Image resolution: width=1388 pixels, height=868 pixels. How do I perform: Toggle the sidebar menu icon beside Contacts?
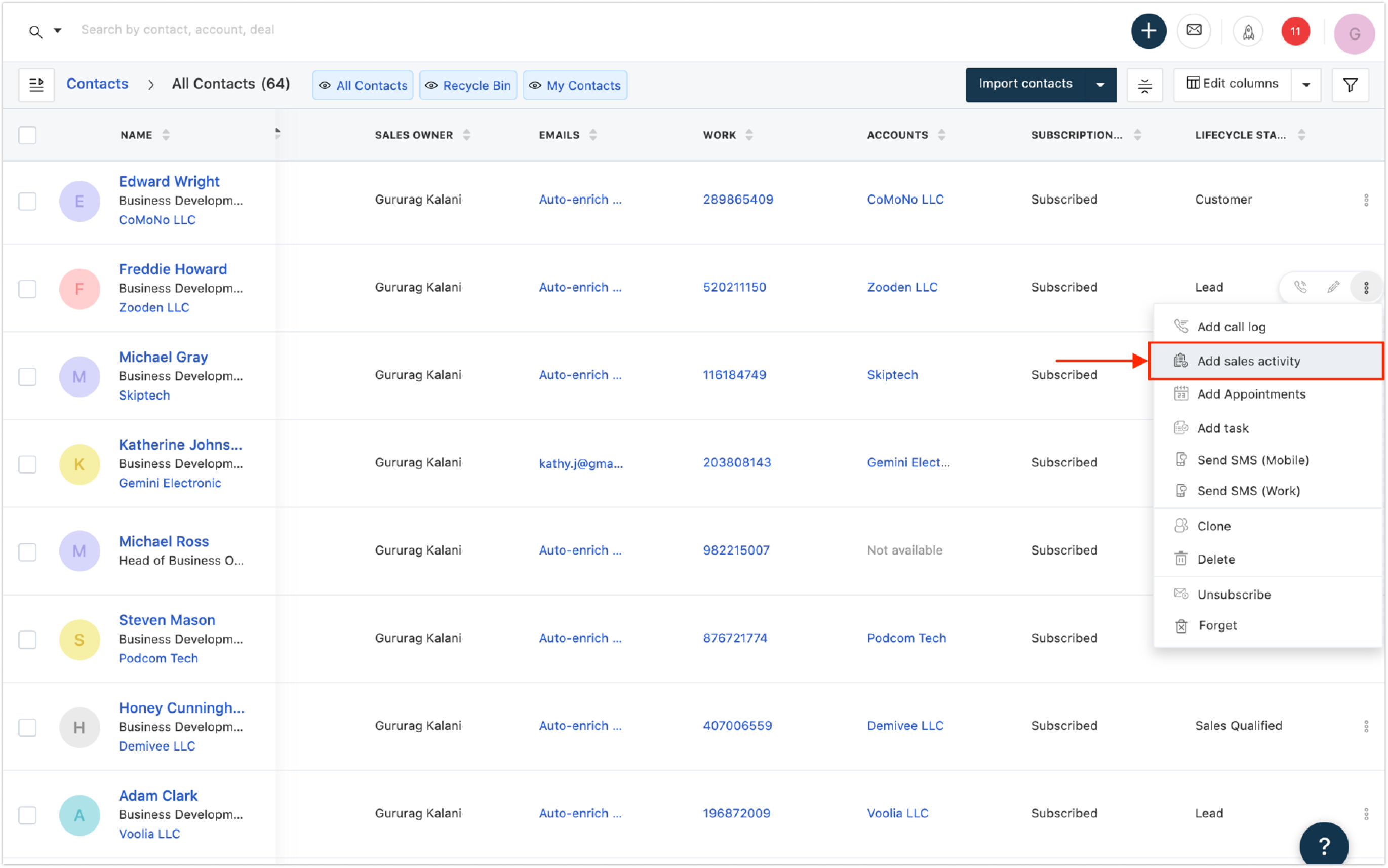click(36, 85)
